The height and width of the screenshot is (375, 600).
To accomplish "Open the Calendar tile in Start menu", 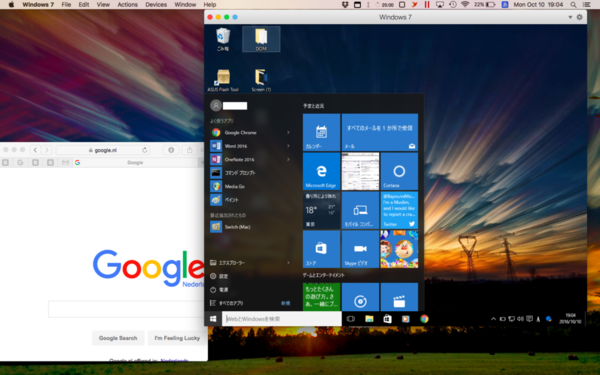I will click(x=321, y=132).
